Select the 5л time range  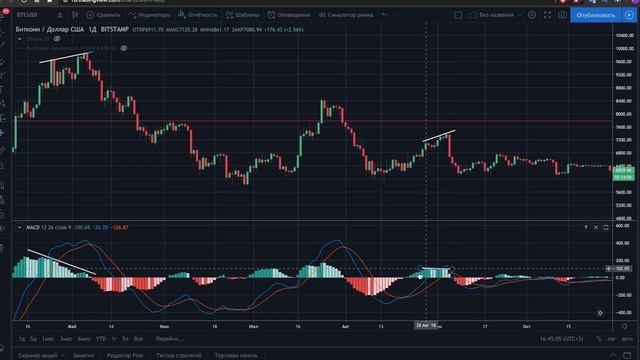(125, 339)
